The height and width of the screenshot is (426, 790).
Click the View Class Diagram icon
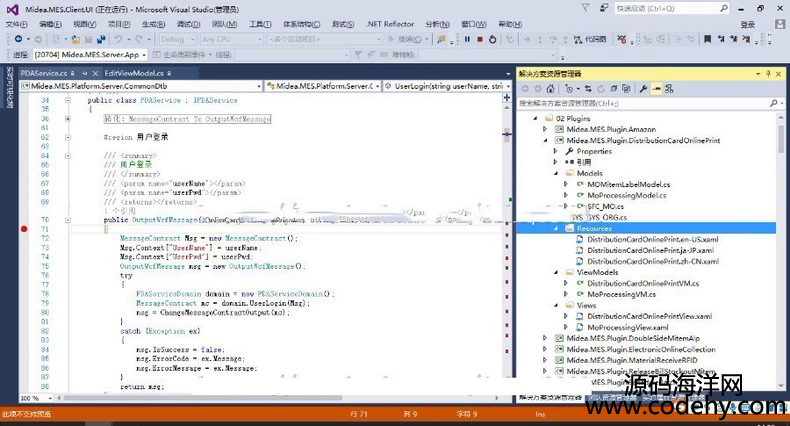(x=669, y=89)
